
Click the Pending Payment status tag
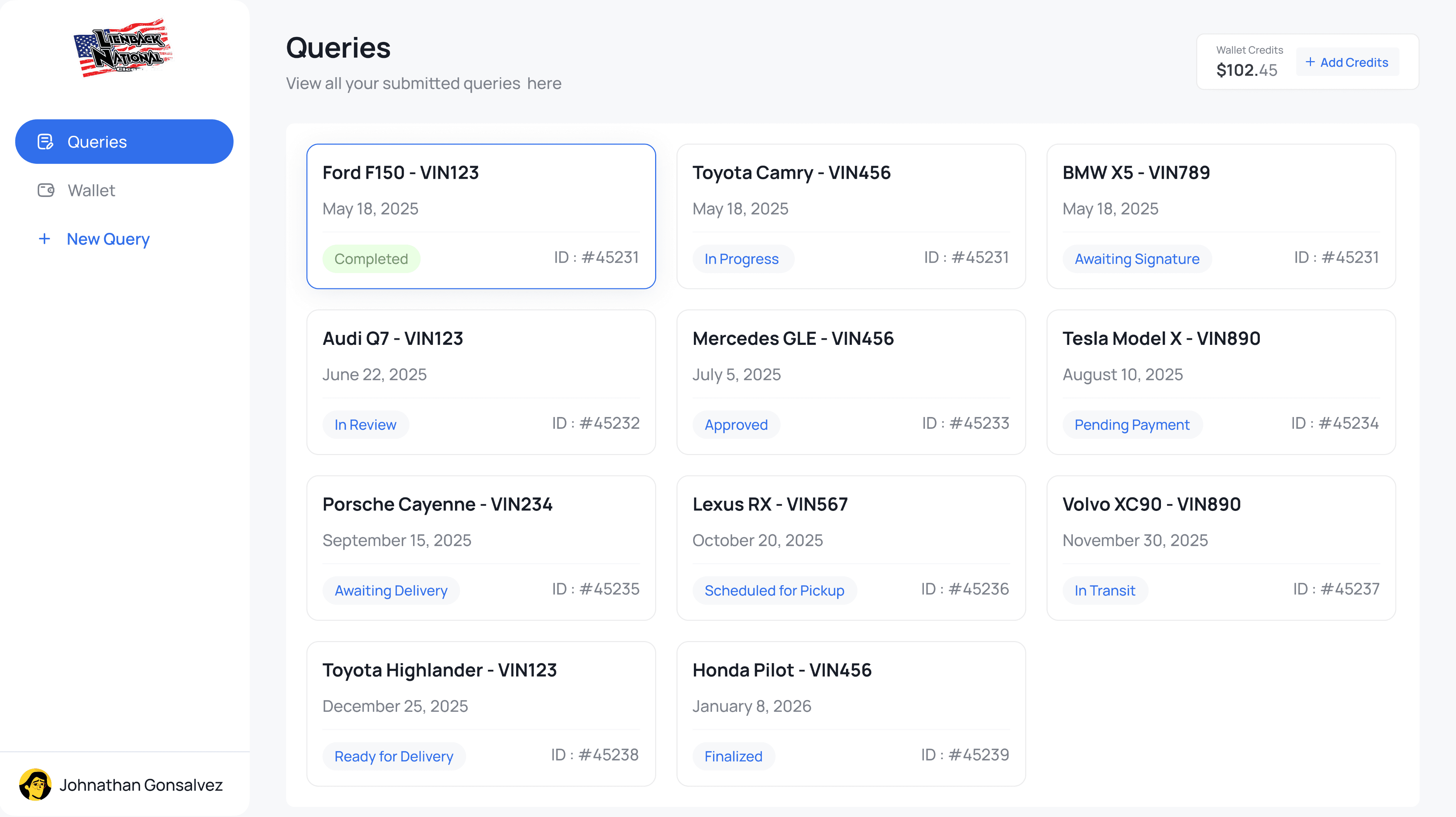pyautogui.click(x=1131, y=424)
